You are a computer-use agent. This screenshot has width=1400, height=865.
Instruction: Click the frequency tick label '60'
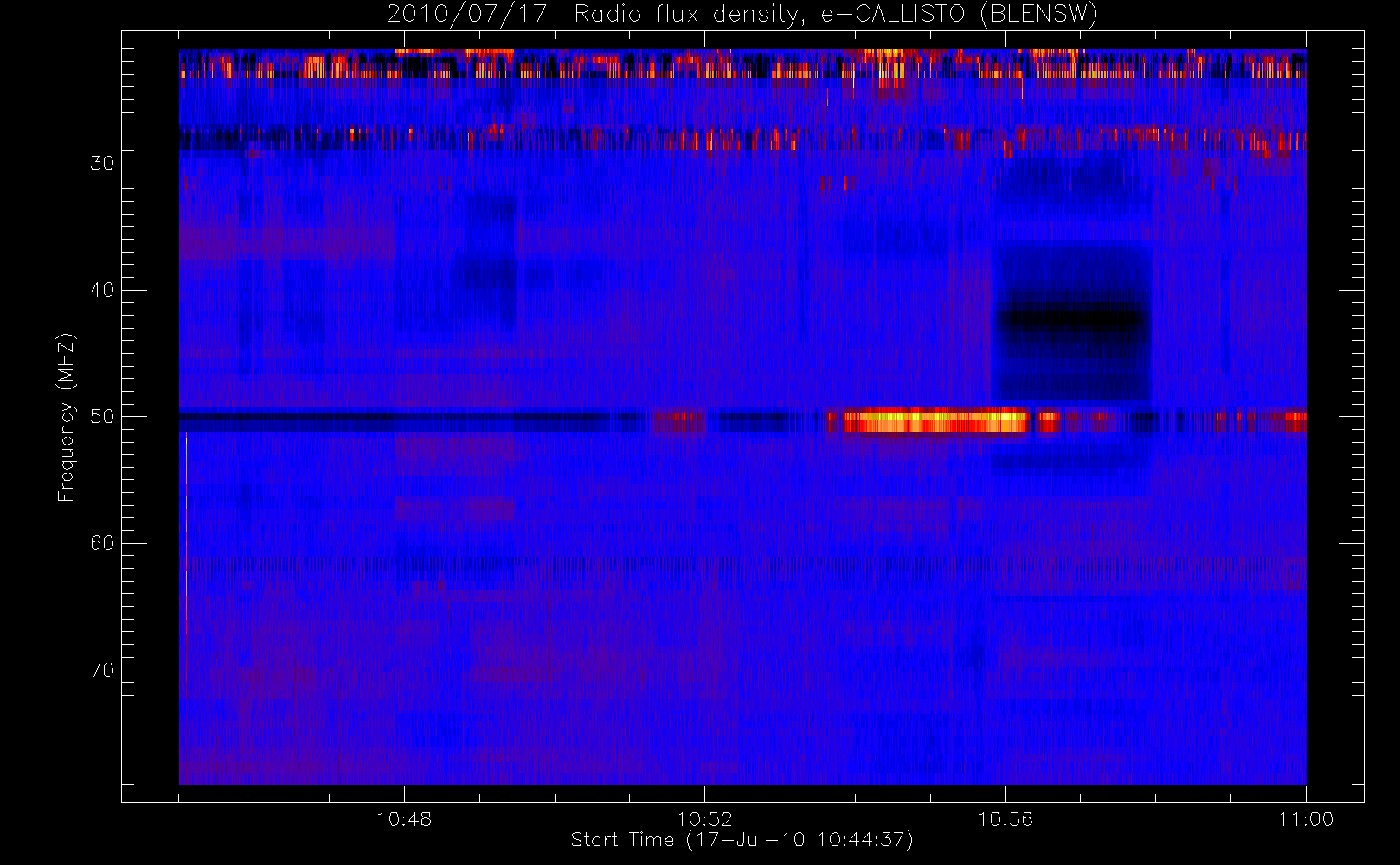tap(102, 543)
